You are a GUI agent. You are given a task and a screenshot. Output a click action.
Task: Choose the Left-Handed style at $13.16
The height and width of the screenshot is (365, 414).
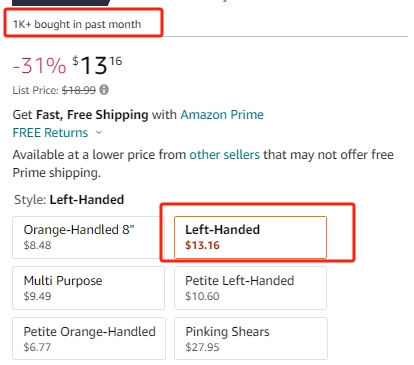(x=250, y=237)
